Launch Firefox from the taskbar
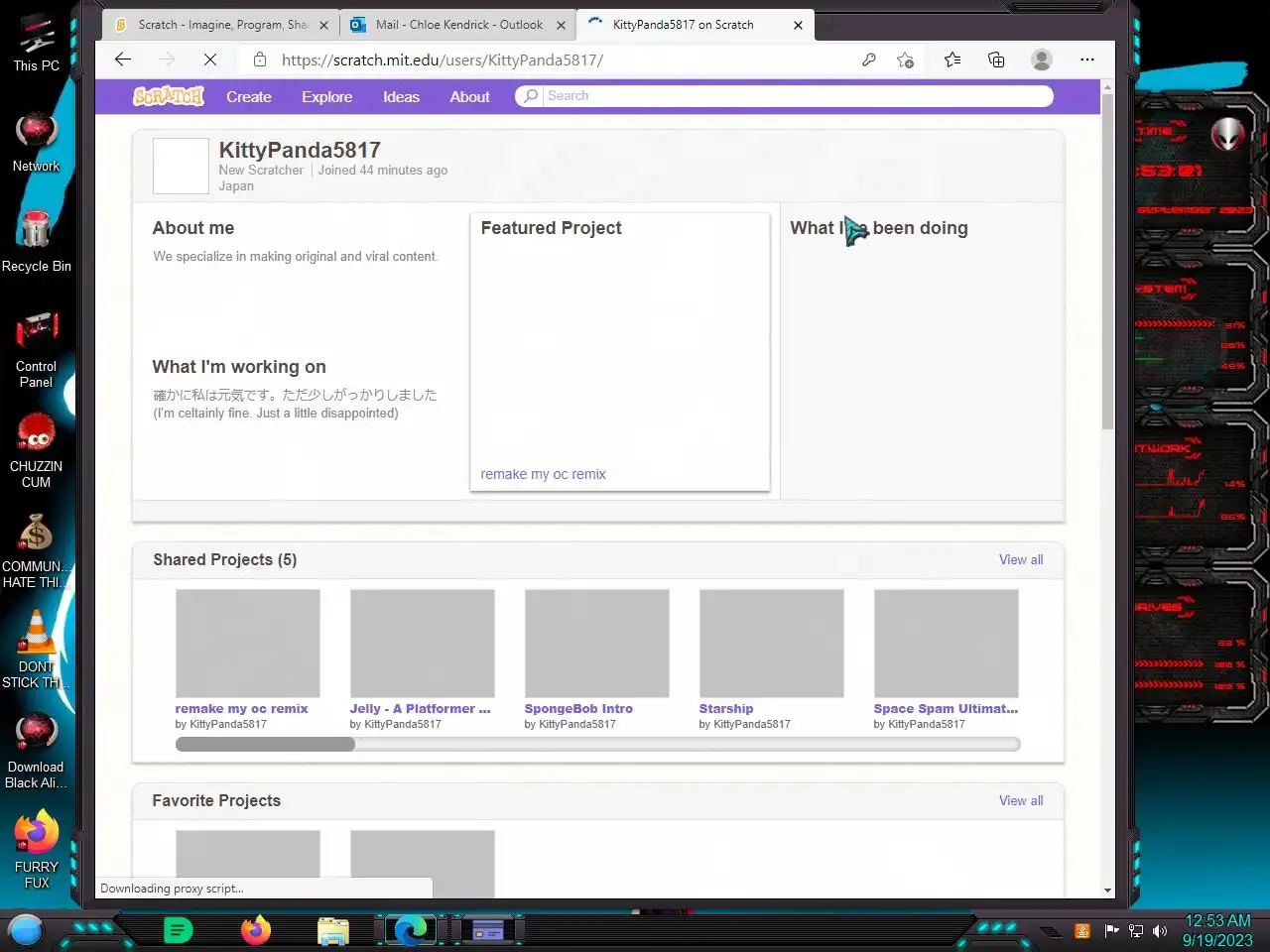 point(256,930)
